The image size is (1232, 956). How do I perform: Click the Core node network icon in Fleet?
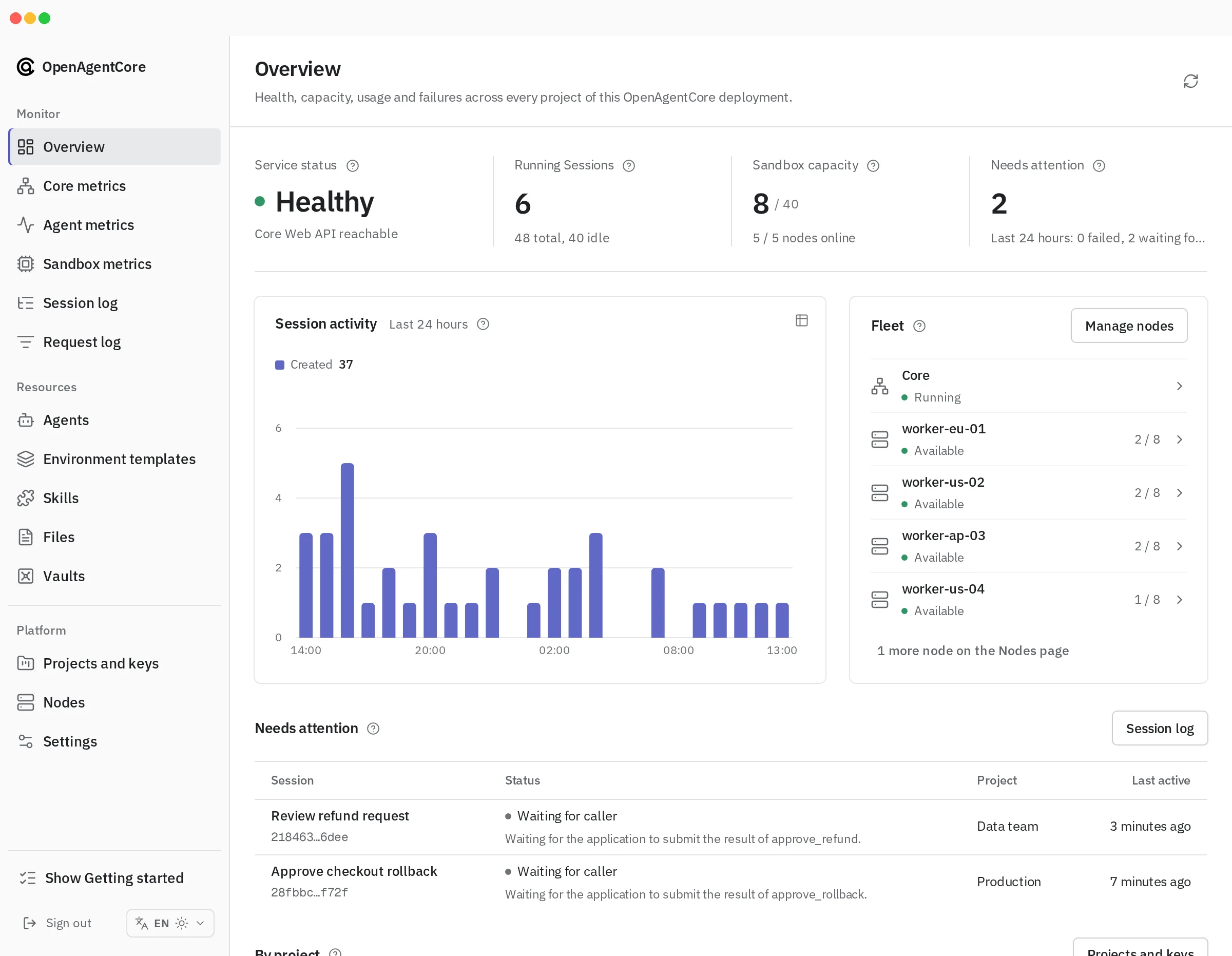tap(879, 386)
